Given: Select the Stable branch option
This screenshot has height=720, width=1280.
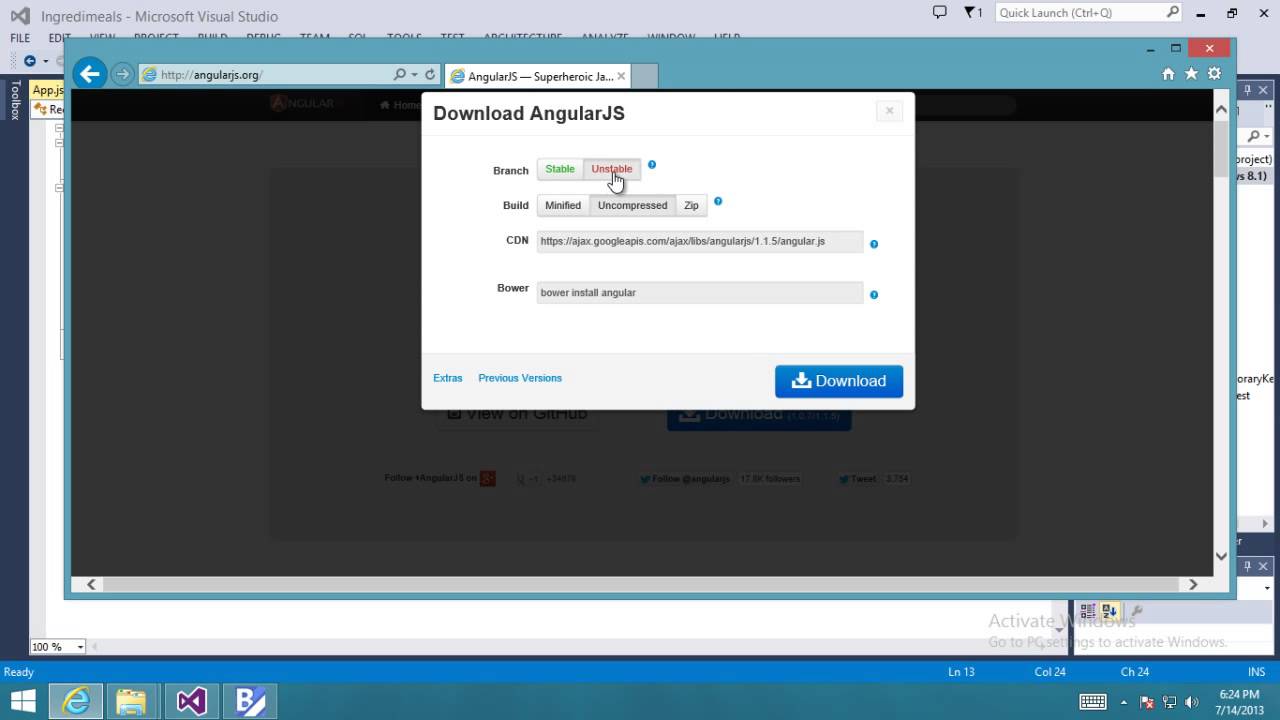Looking at the screenshot, I should click(559, 169).
